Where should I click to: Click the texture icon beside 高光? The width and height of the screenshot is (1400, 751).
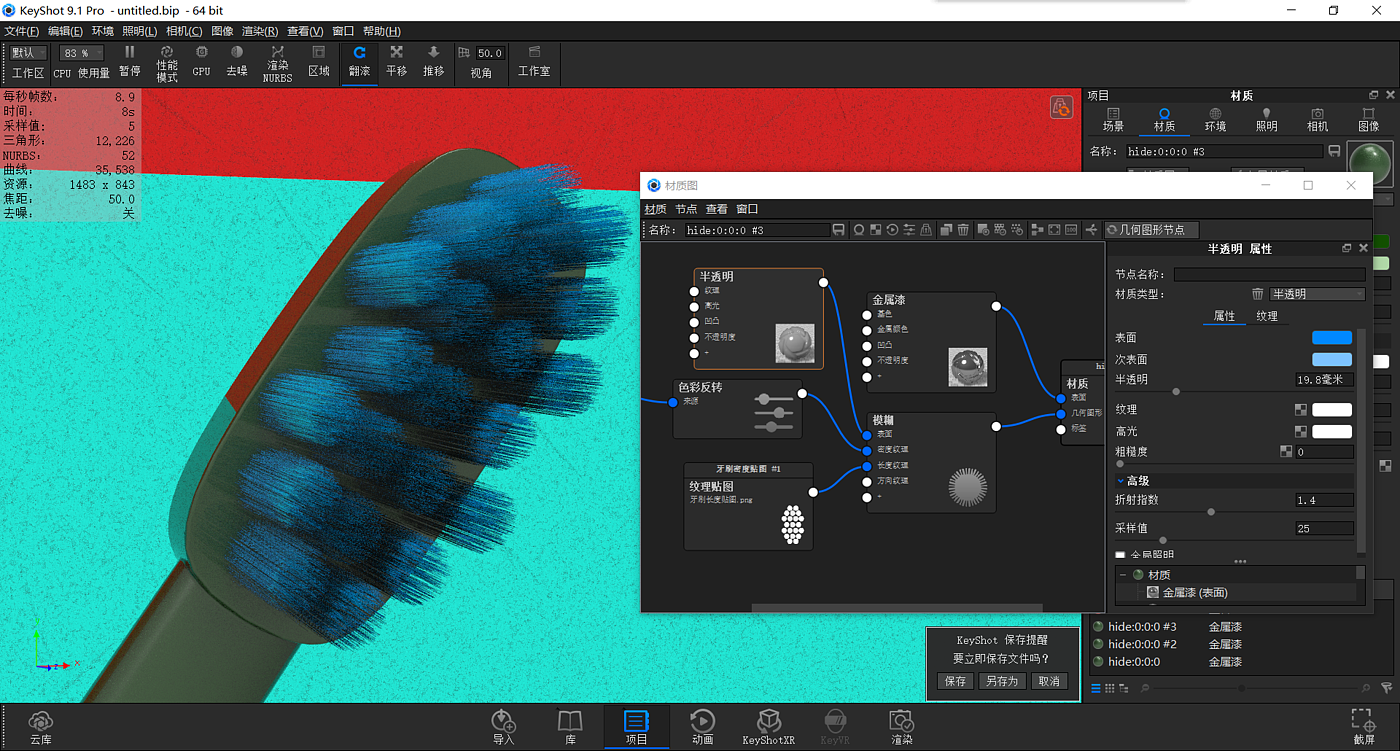click(x=1301, y=431)
